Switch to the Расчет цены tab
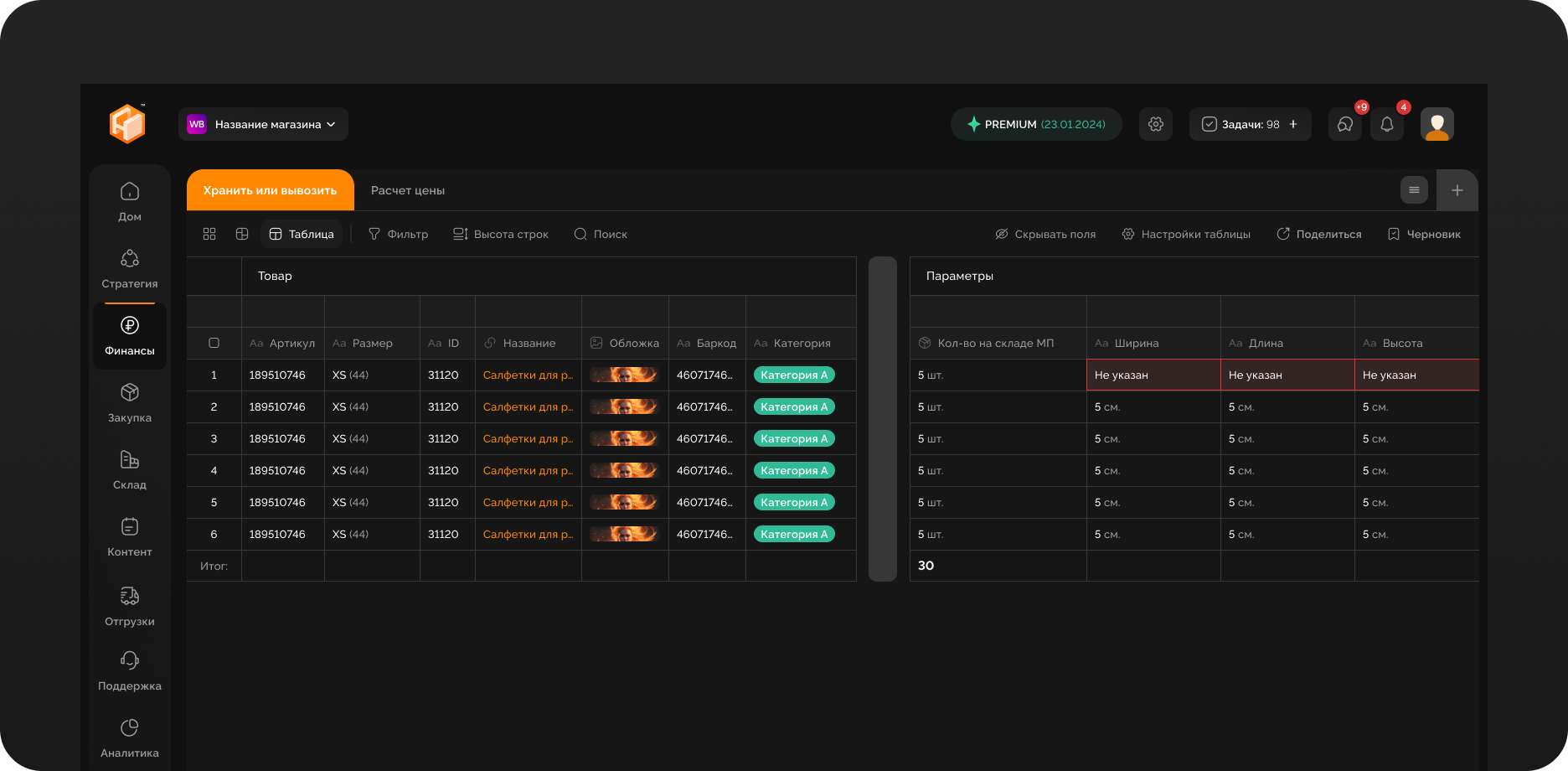Screen dimensions: 1568x771 pyautogui.click(x=408, y=190)
